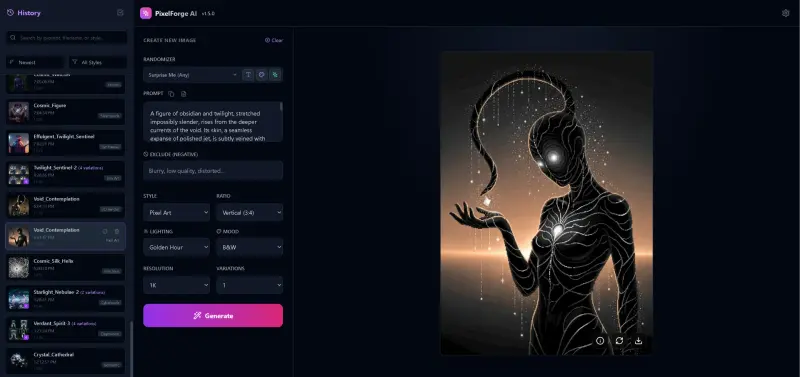The height and width of the screenshot is (377, 800).
Task: Click the purple palette randomizer icon
Action: 261,75
